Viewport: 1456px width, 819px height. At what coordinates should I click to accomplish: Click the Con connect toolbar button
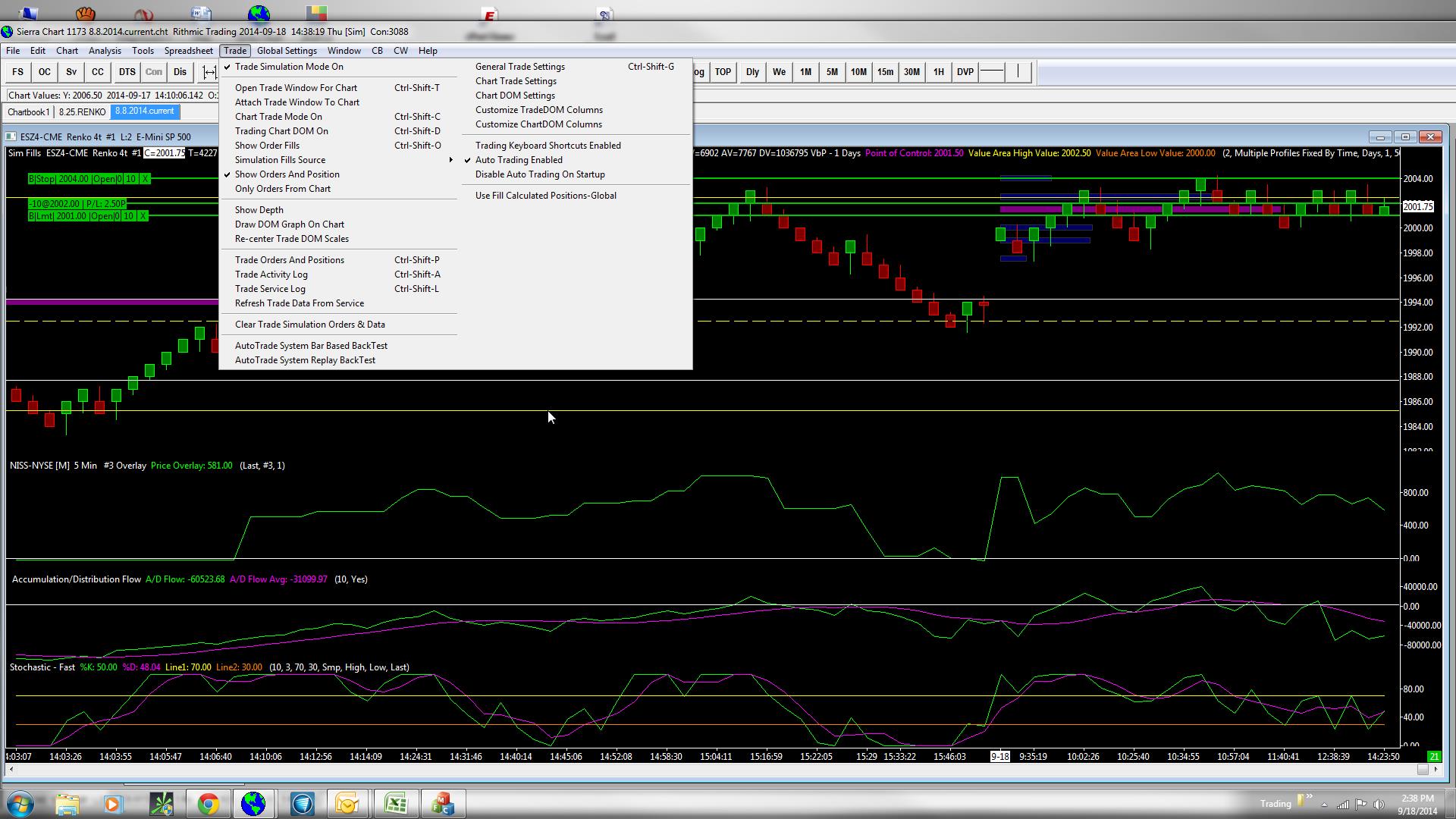[x=154, y=72]
